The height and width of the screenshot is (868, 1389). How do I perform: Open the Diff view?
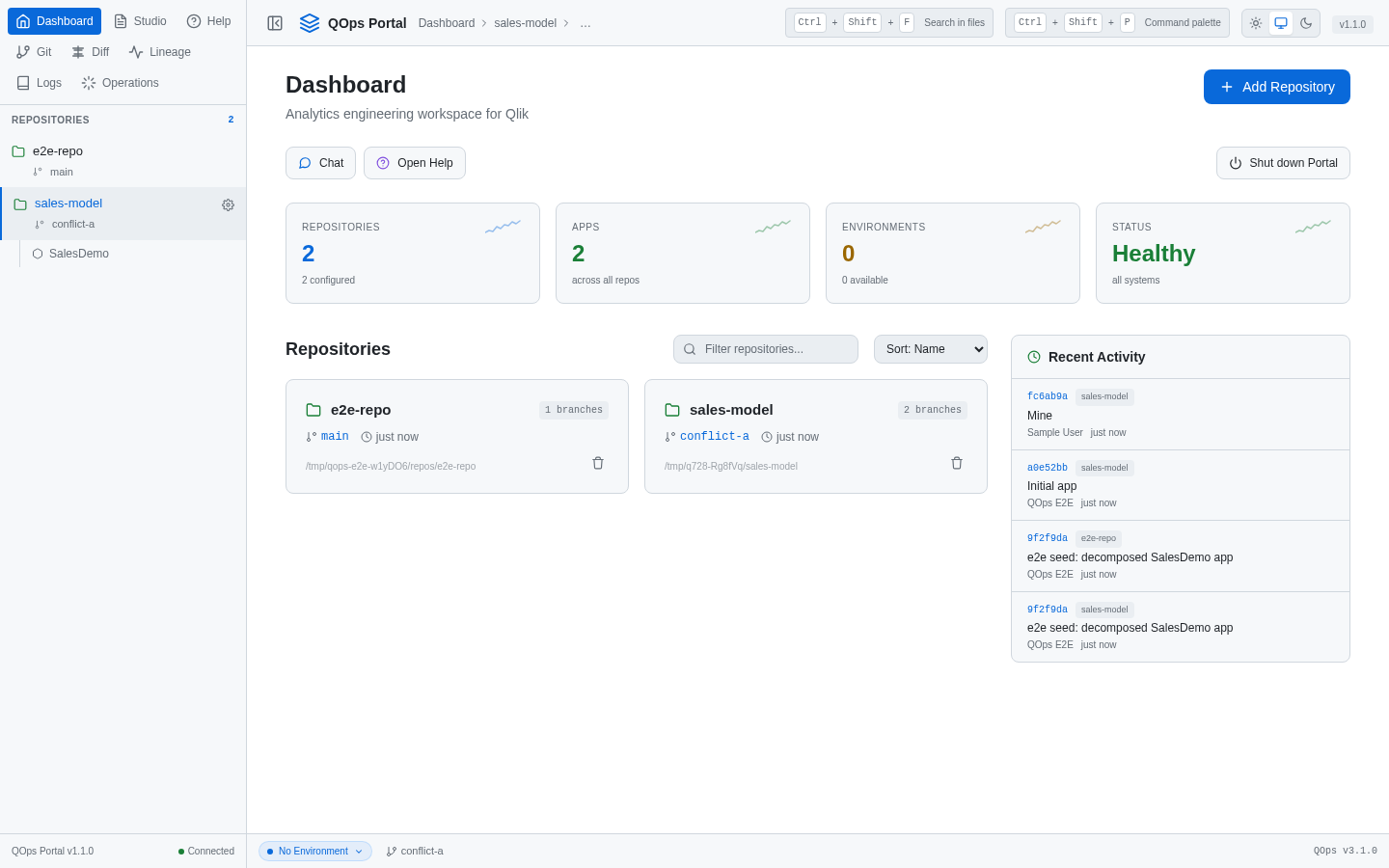click(91, 52)
